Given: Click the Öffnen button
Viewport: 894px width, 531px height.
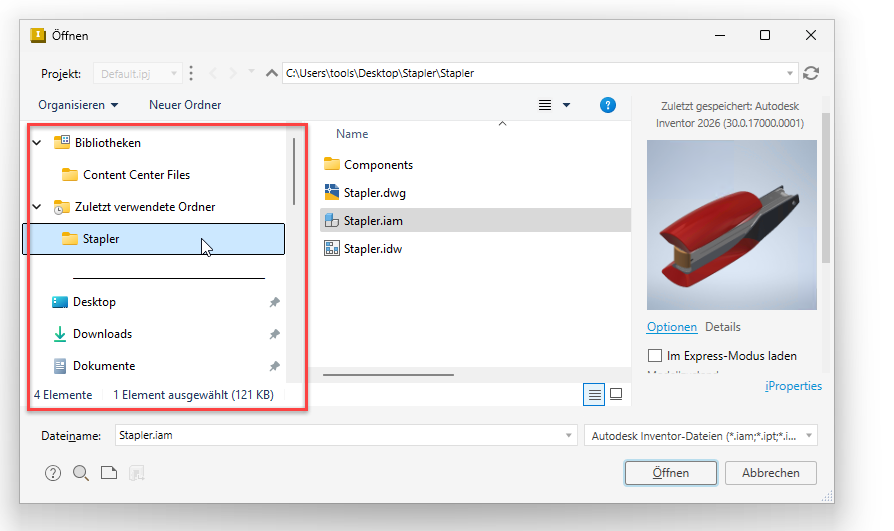Looking at the screenshot, I should [x=670, y=473].
